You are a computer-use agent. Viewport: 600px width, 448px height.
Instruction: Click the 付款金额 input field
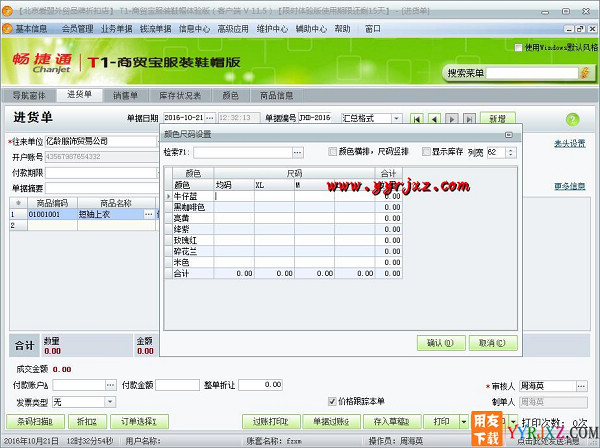[x=178, y=385]
